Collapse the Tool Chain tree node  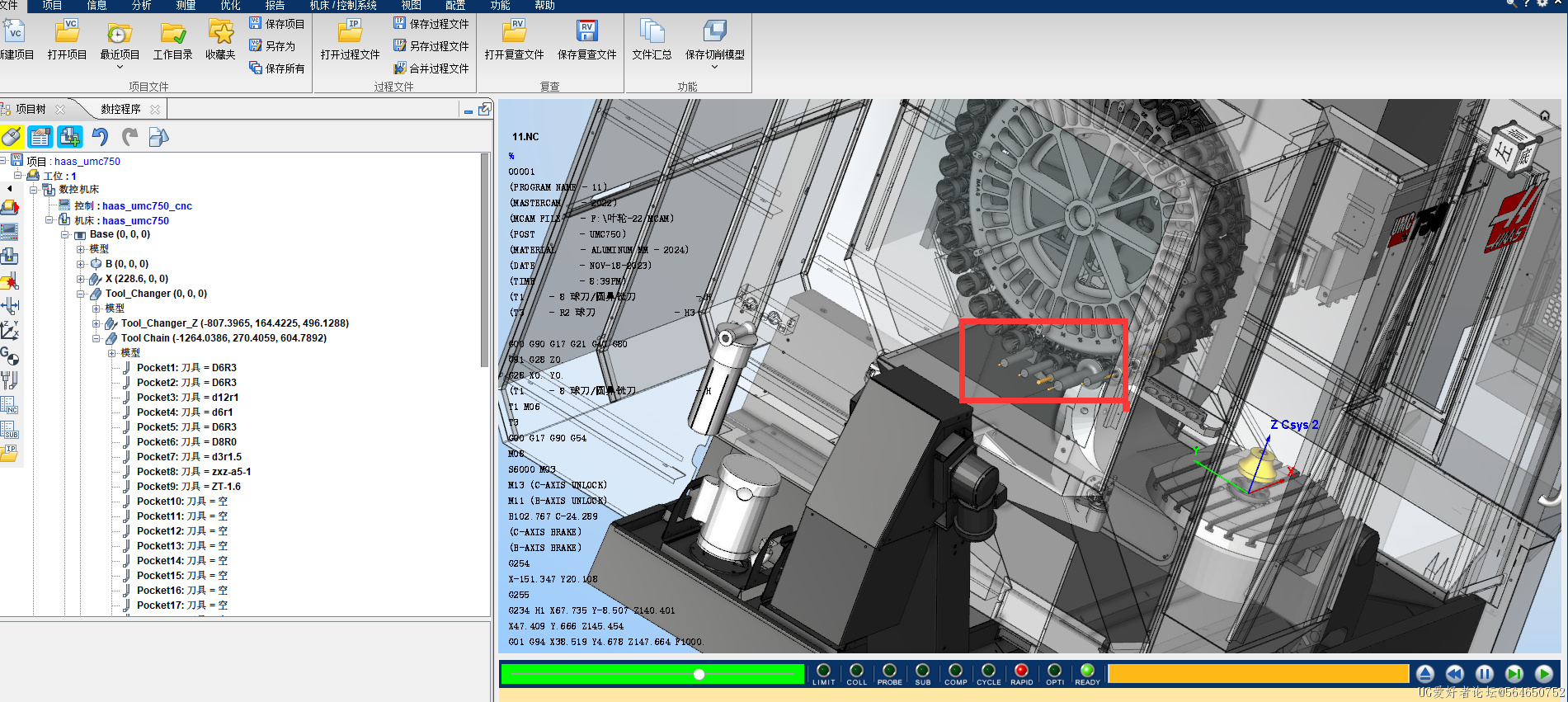coord(97,338)
